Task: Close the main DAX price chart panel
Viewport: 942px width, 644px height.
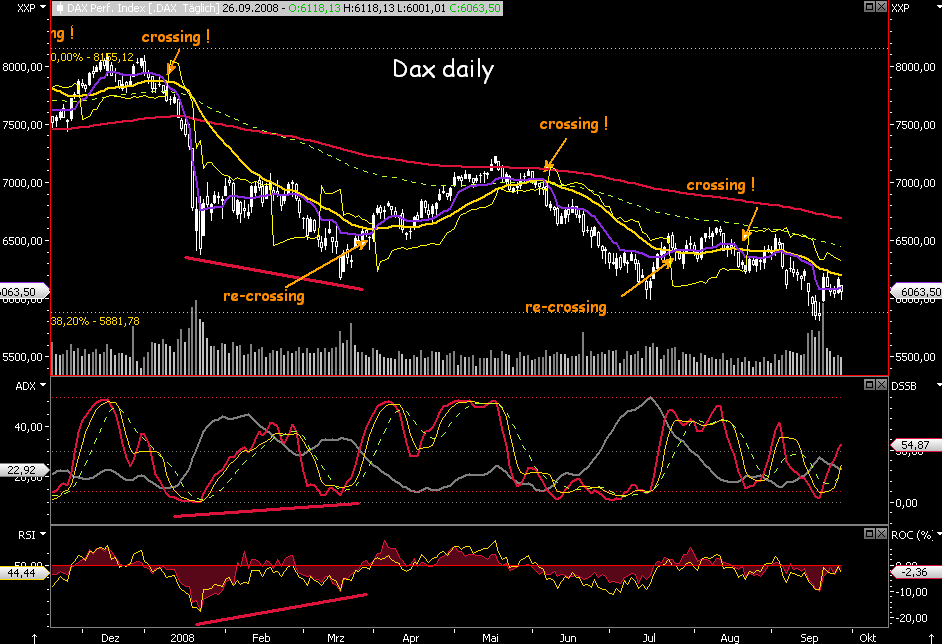Action: click(881, 7)
